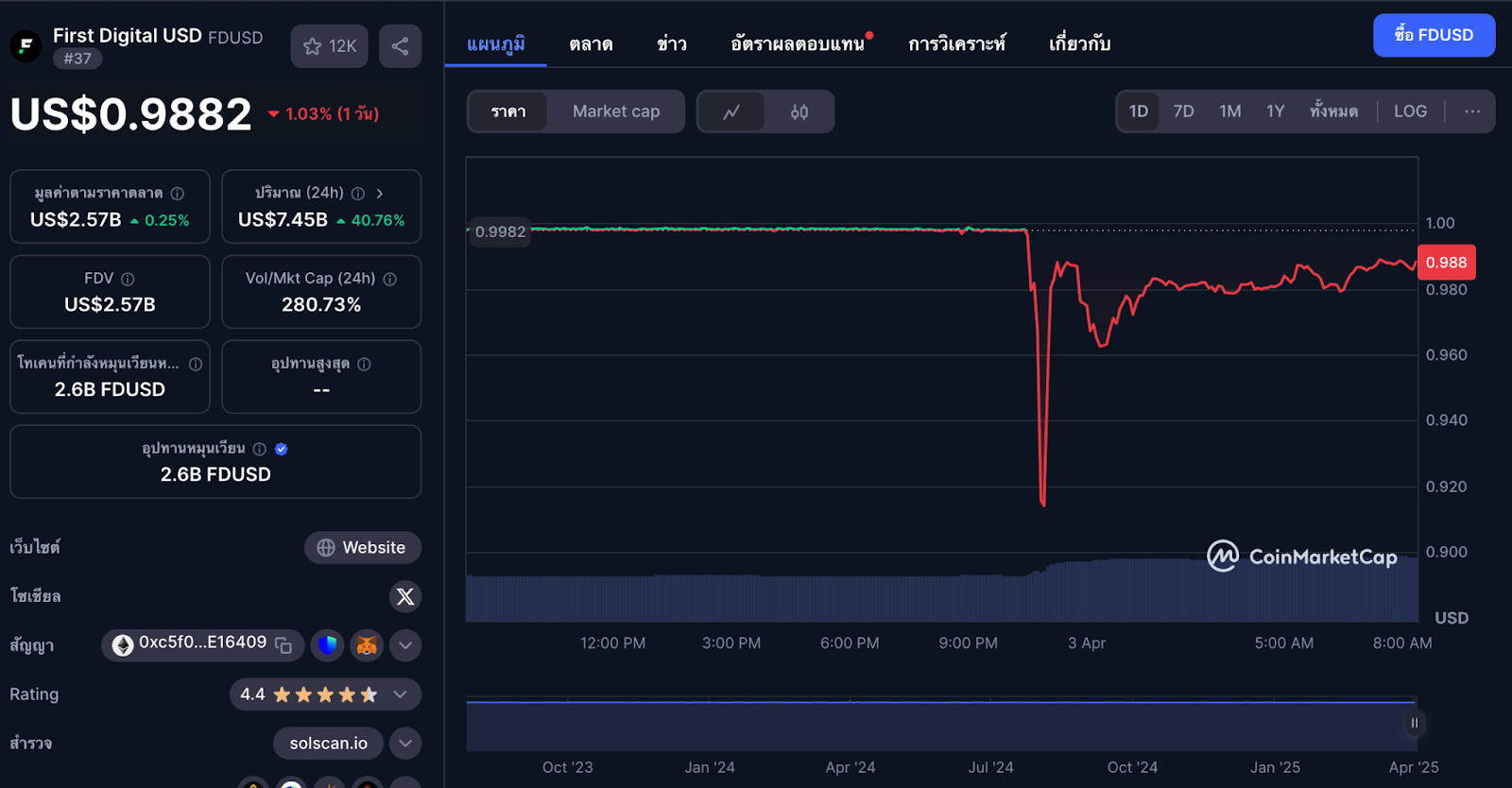
Task: Open the Website link
Action: coord(362,548)
